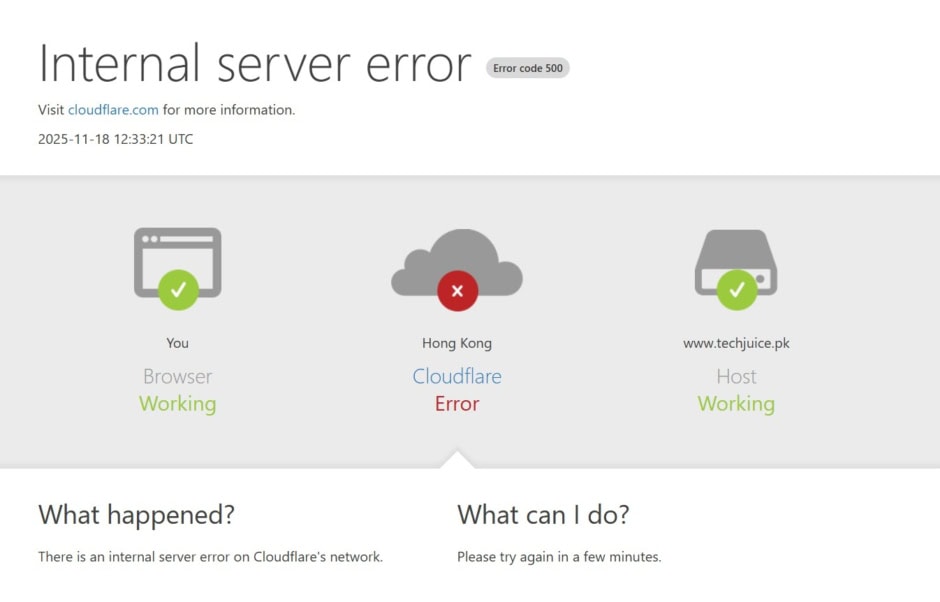The image size is (940, 602).
Task: Expand the 'What can I do?' section
Action: (543, 515)
